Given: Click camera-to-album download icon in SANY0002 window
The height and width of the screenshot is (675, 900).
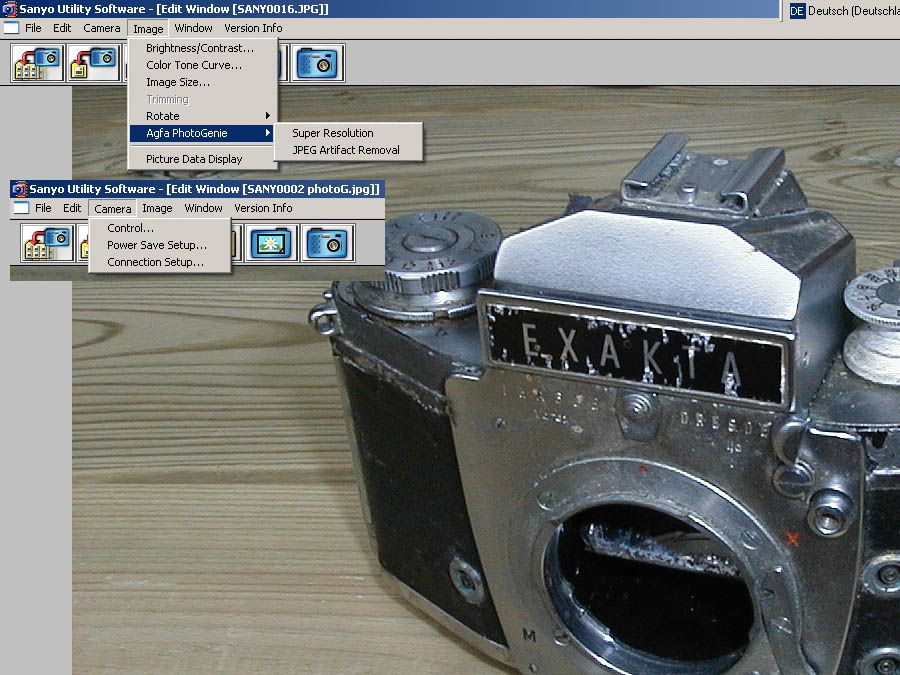Looking at the screenshot, I should pos(48,243).
